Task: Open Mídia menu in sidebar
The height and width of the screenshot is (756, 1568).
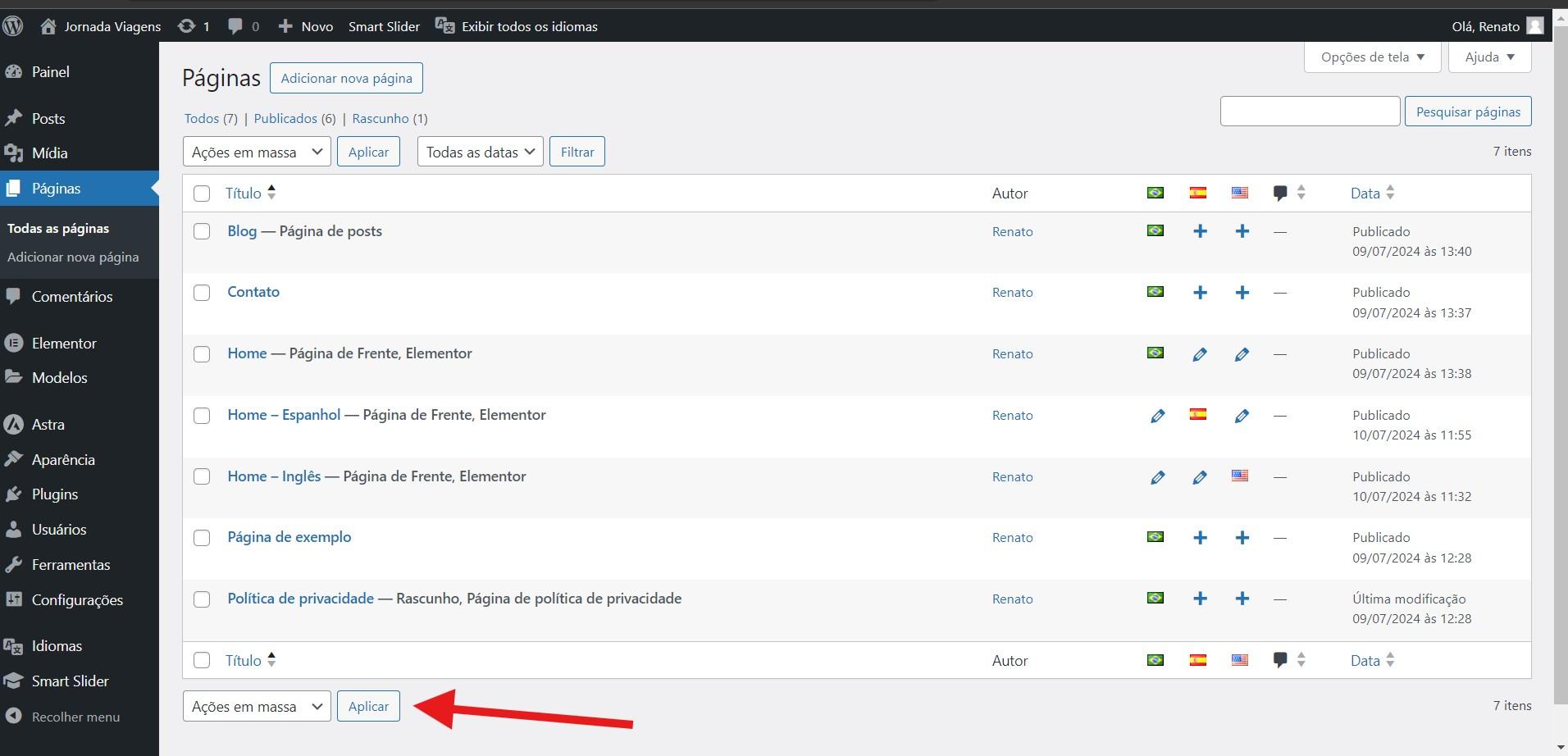Action: click(x=80, y=153)
